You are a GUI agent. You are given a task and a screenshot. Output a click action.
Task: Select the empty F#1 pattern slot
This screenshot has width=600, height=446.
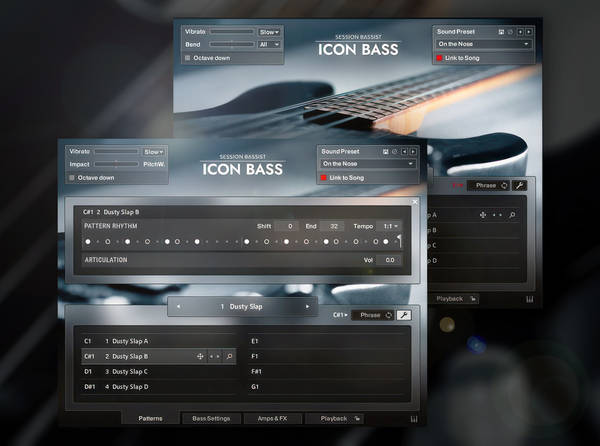(x=326, y=372)
